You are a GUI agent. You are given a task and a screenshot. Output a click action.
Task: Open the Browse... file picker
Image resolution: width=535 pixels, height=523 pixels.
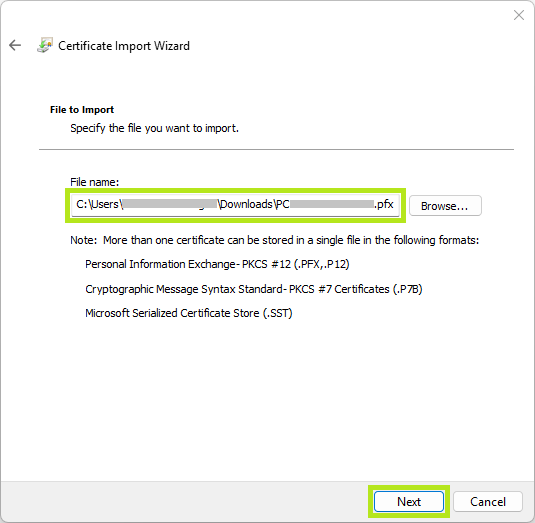click(x=445, y=206)
